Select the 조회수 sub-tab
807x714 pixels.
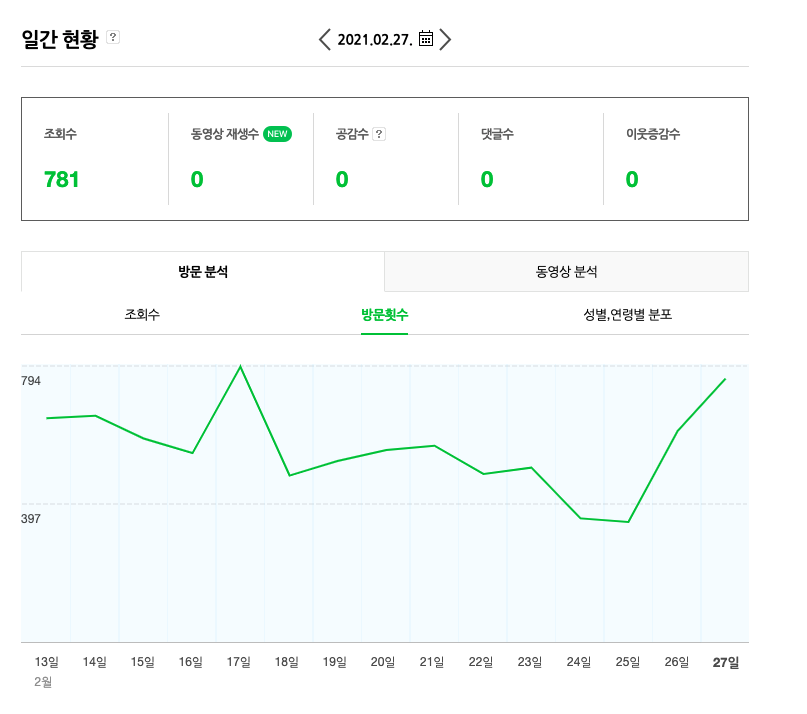tap(142, 315)
